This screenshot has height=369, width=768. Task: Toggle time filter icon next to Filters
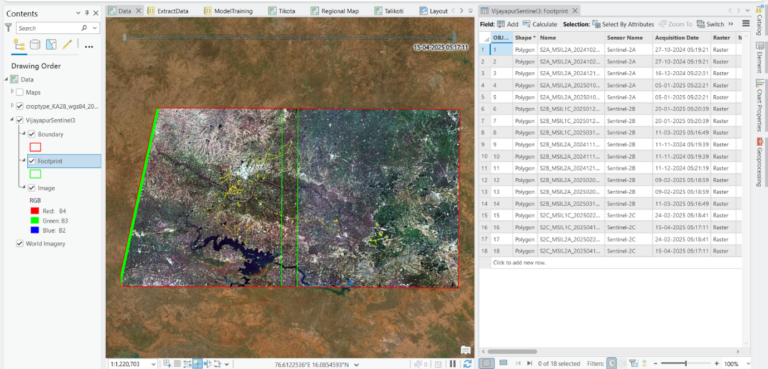point(611,364)
